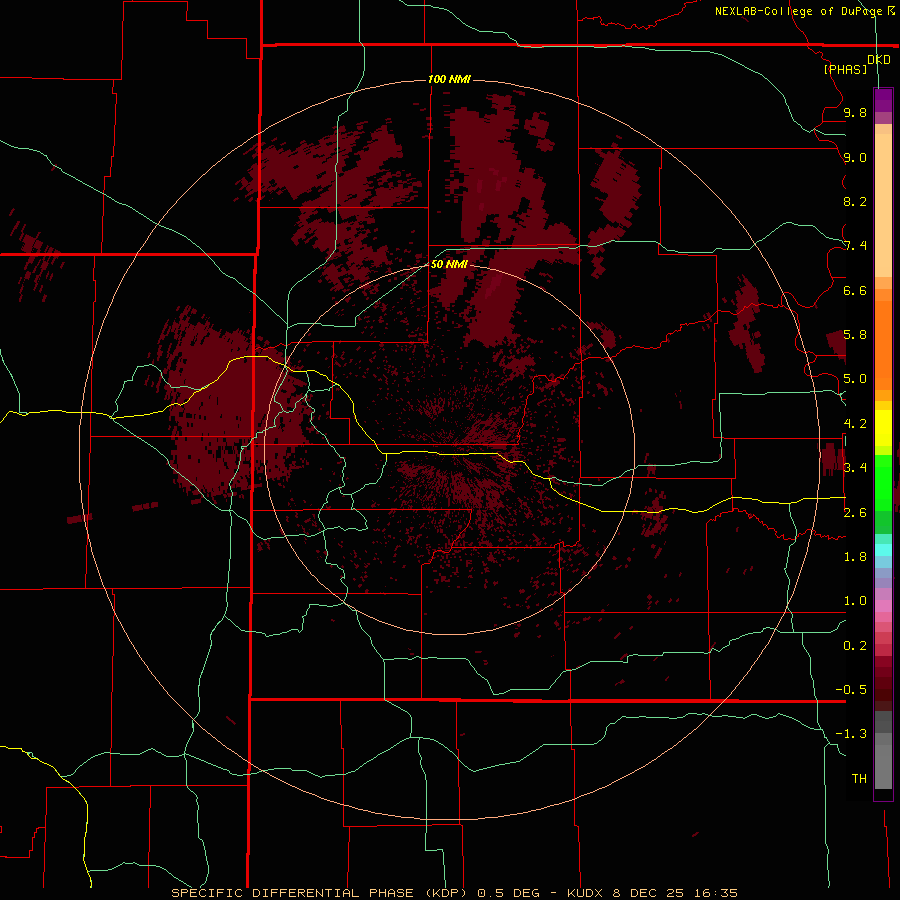
Task: Click the SPECIFIC DIFFERENTIAL PHASE (KDP) caption
Action: tap(319, 893)
